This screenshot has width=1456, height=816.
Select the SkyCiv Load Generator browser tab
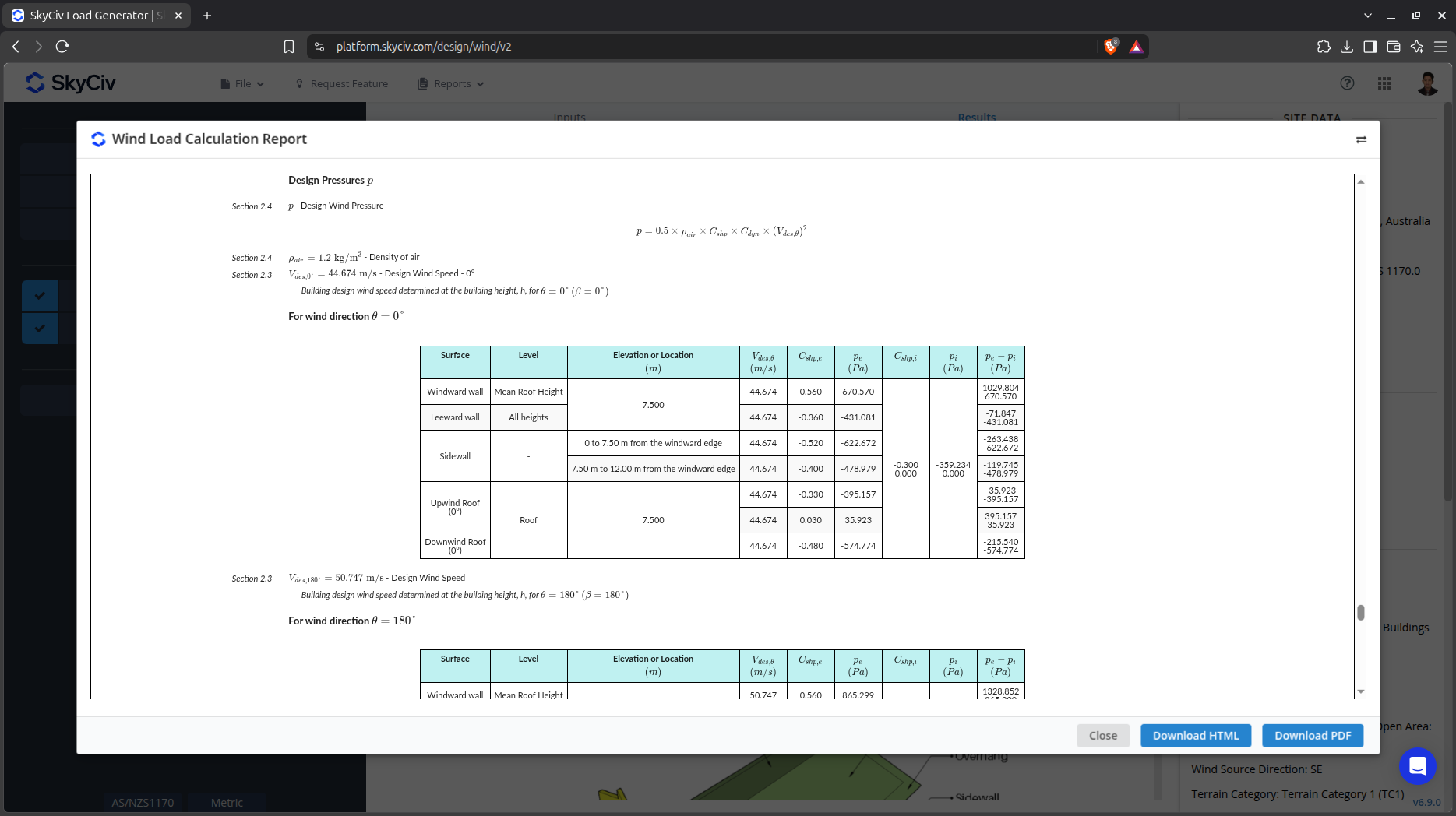(x=97, y=16)
